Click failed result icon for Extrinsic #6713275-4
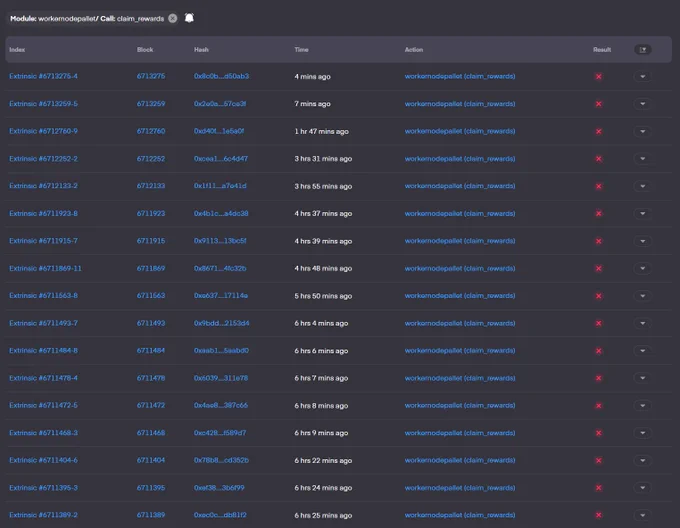 pos(598,76)
